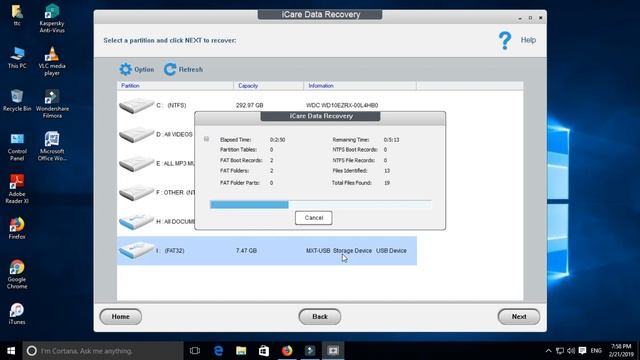Open the taskbar clock showing 7:58 PM
Viewport: 640px width, 360px height.
tap(621, 351)
